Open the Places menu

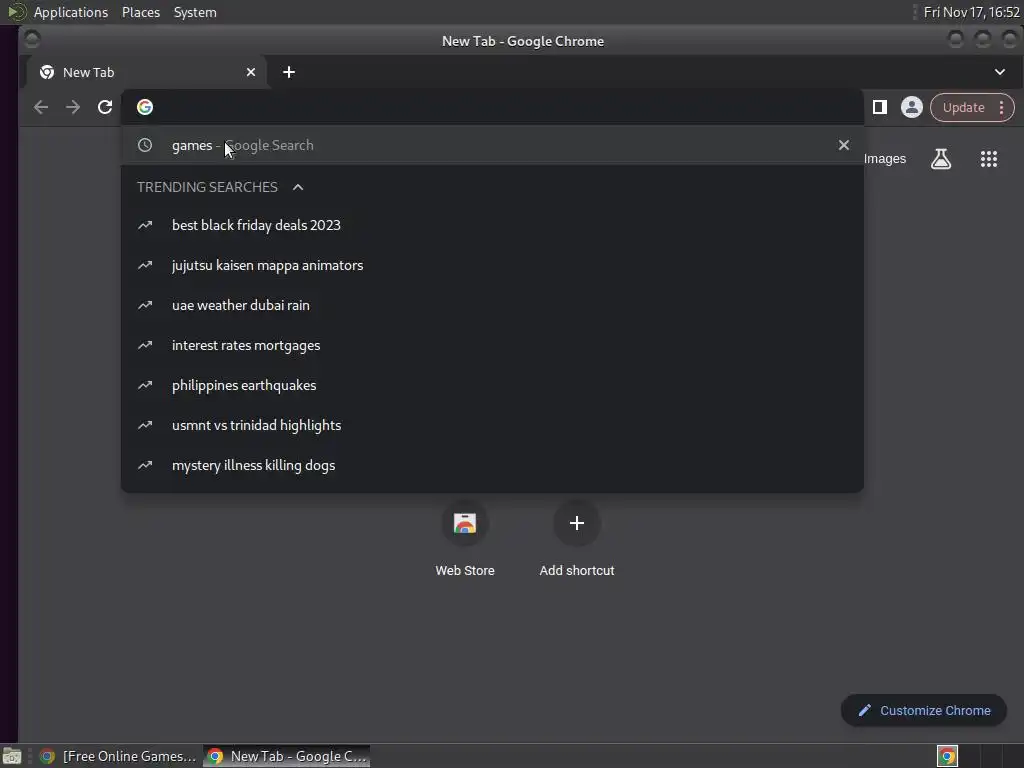(x=140, y=12)
